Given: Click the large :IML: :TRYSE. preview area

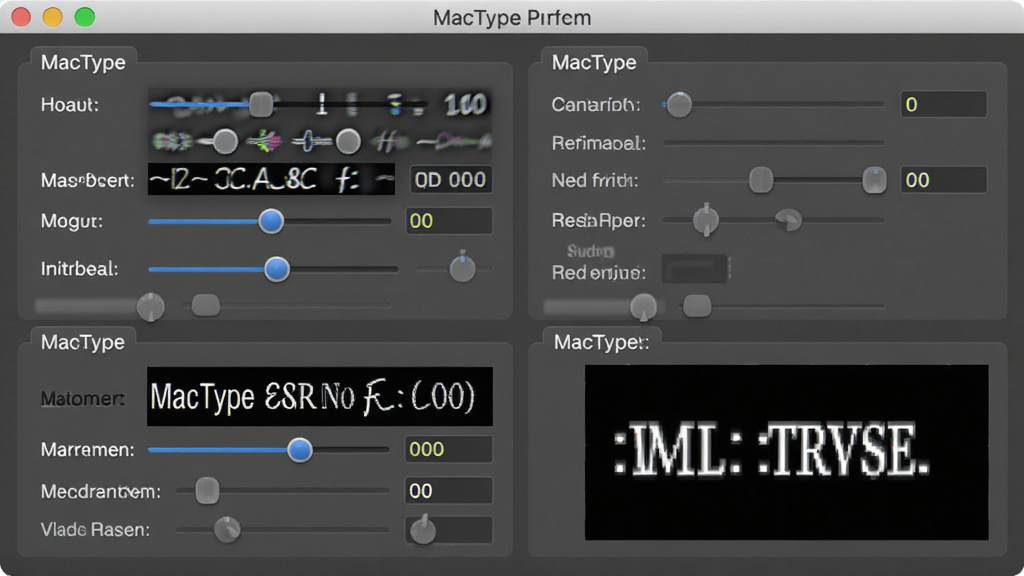Looking at the screenshot, I should click(786, 453).
